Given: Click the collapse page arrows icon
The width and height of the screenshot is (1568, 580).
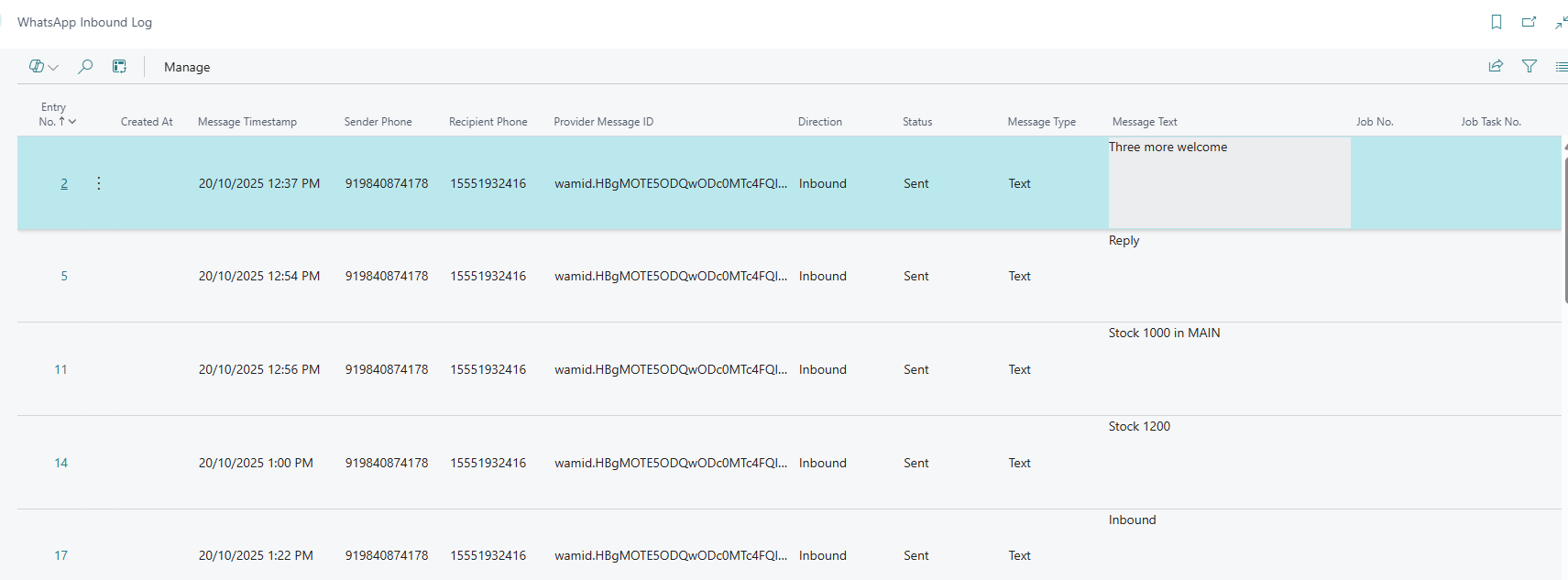Looking at the screenshot, I should coord(1561,22).
